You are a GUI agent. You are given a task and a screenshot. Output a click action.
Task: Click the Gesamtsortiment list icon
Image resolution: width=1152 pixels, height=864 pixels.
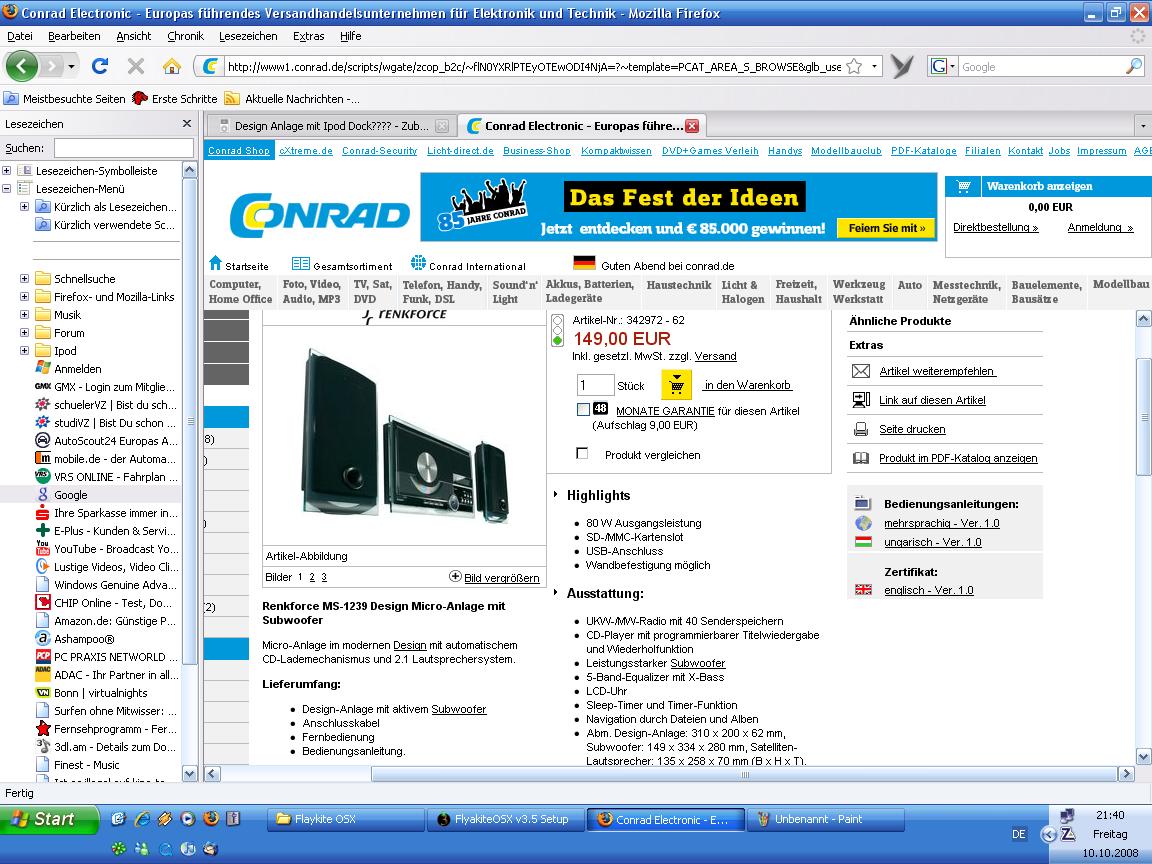[300, 264]
